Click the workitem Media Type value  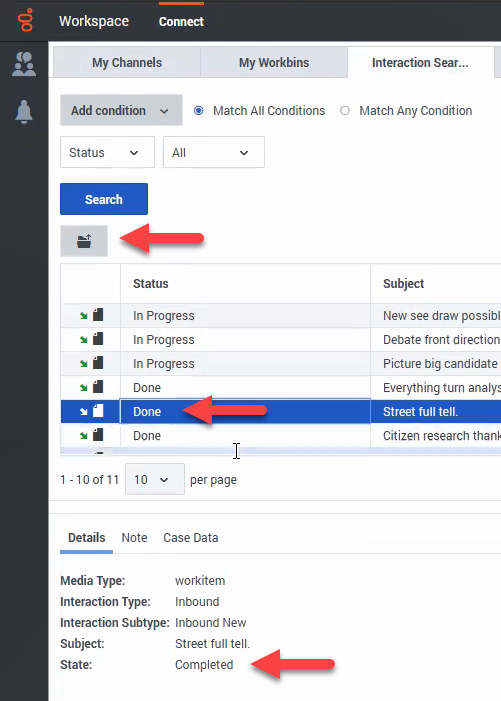tap(200, 581)
